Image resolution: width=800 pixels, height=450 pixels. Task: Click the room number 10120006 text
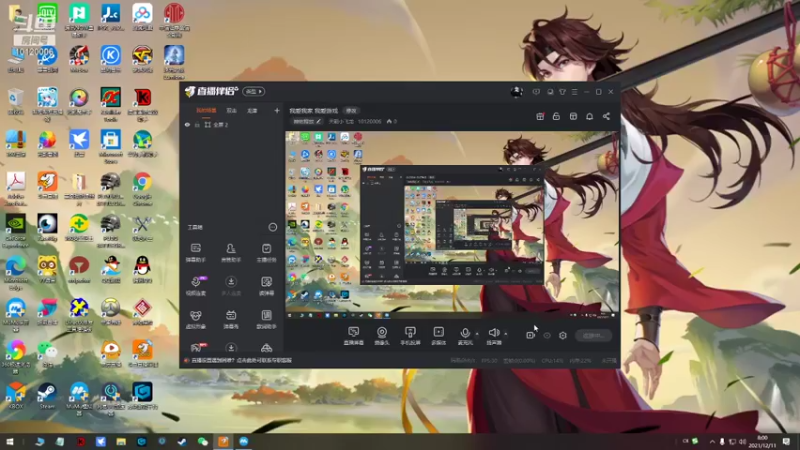369,121
